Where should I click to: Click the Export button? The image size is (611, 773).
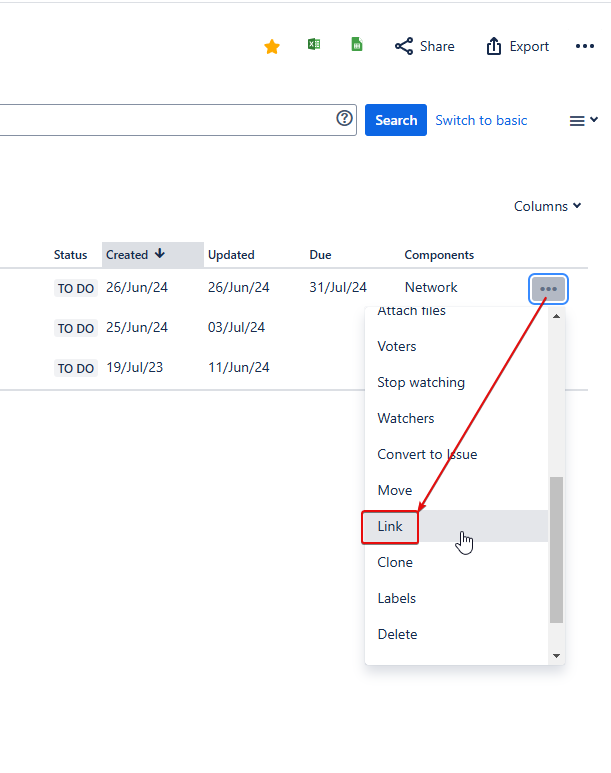click(x=518, y=46)
